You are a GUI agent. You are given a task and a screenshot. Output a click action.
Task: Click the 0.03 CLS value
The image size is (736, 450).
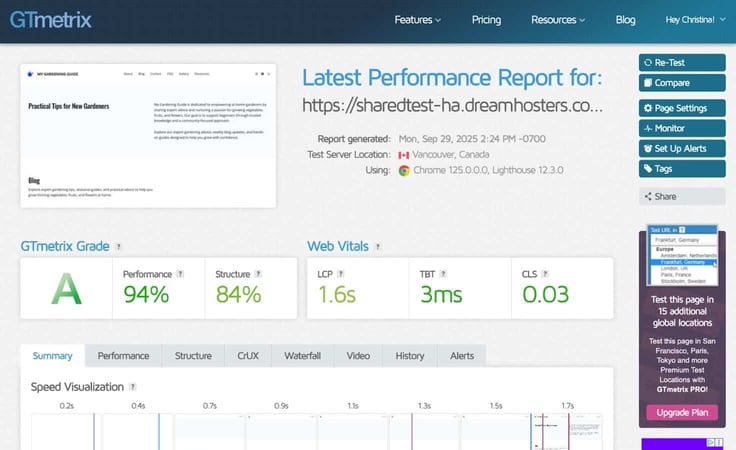coord(545,295)
